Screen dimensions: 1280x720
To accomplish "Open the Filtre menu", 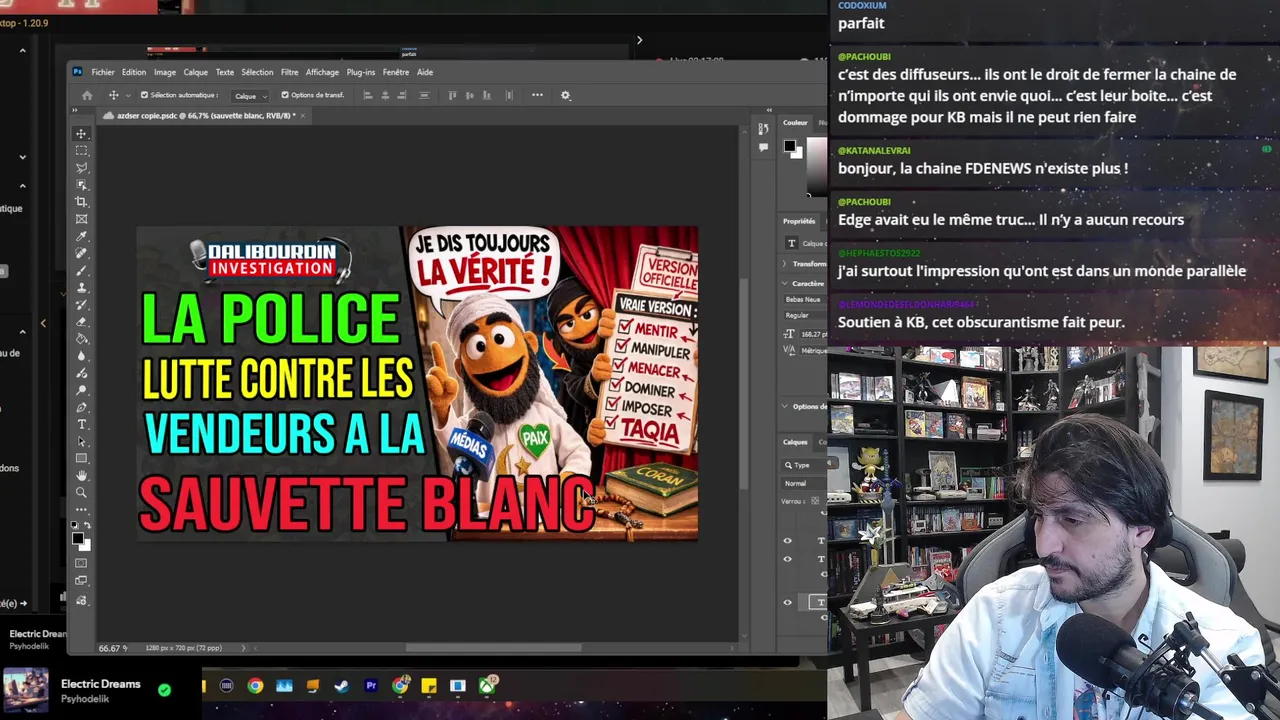I will click(x=290, y=72).
